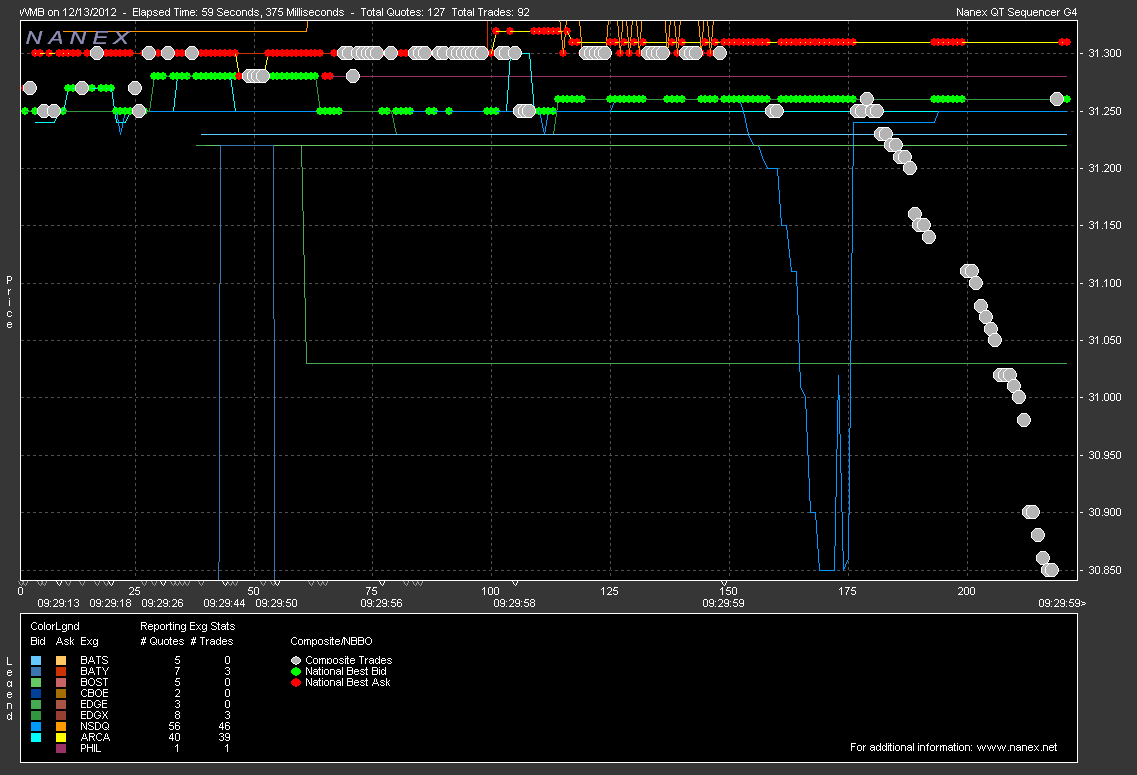Image resolution: width=1137 pixels, height=775 pixels.
Task: Click the 'Total Quotes: 127' header text
Action: pos(402,12)
